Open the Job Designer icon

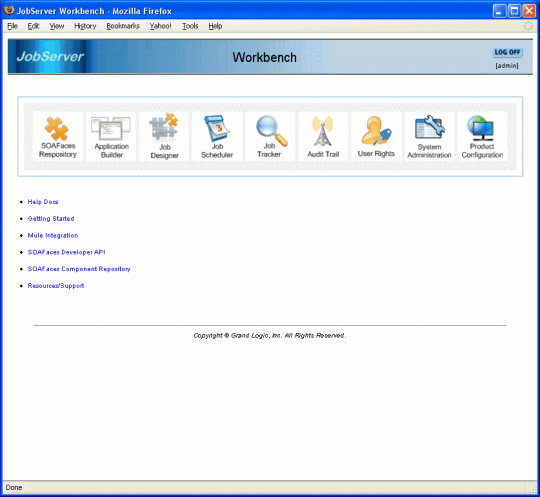(164, 127)
